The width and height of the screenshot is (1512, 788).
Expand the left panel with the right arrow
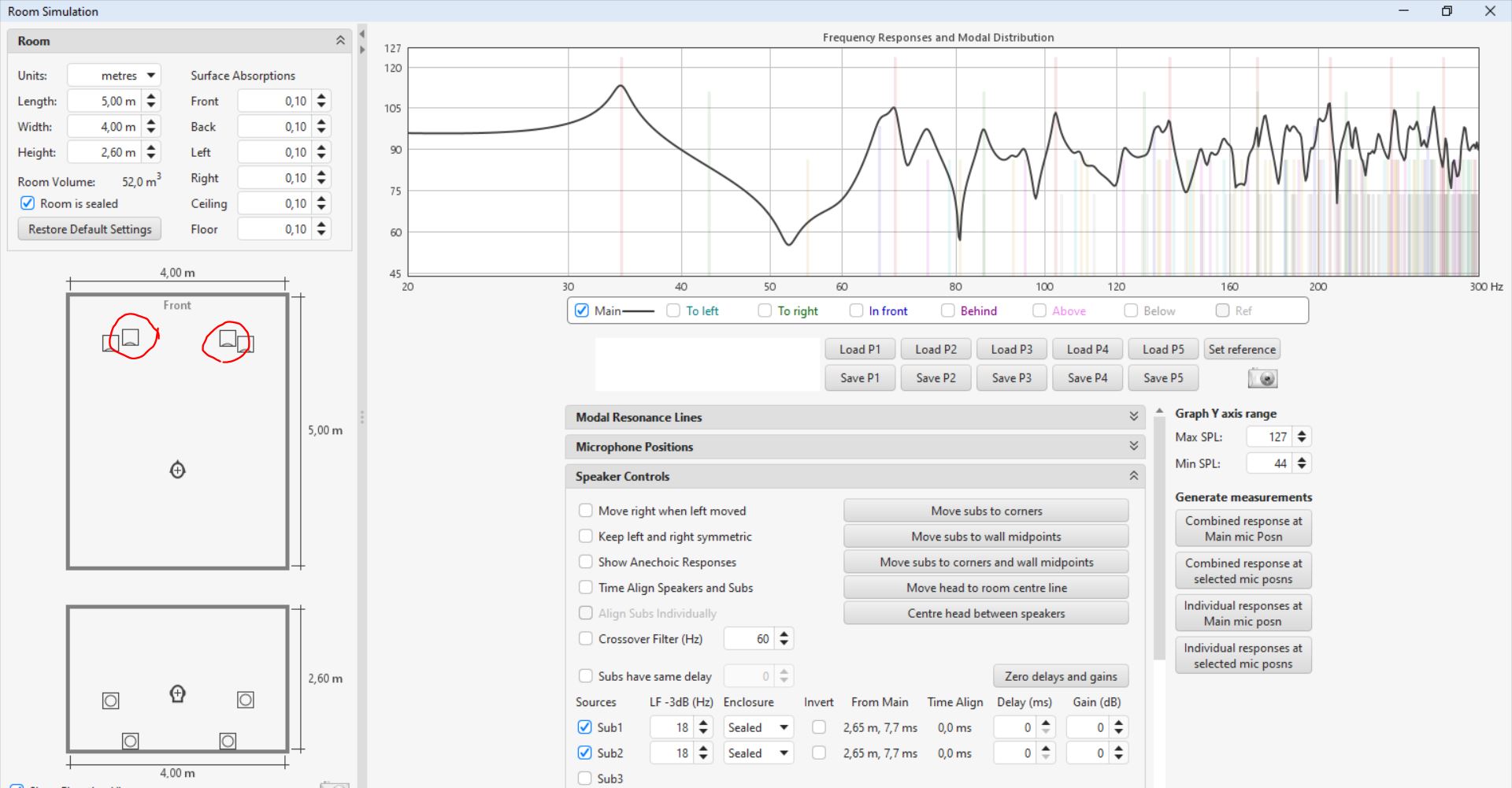(x=362, y=50)
